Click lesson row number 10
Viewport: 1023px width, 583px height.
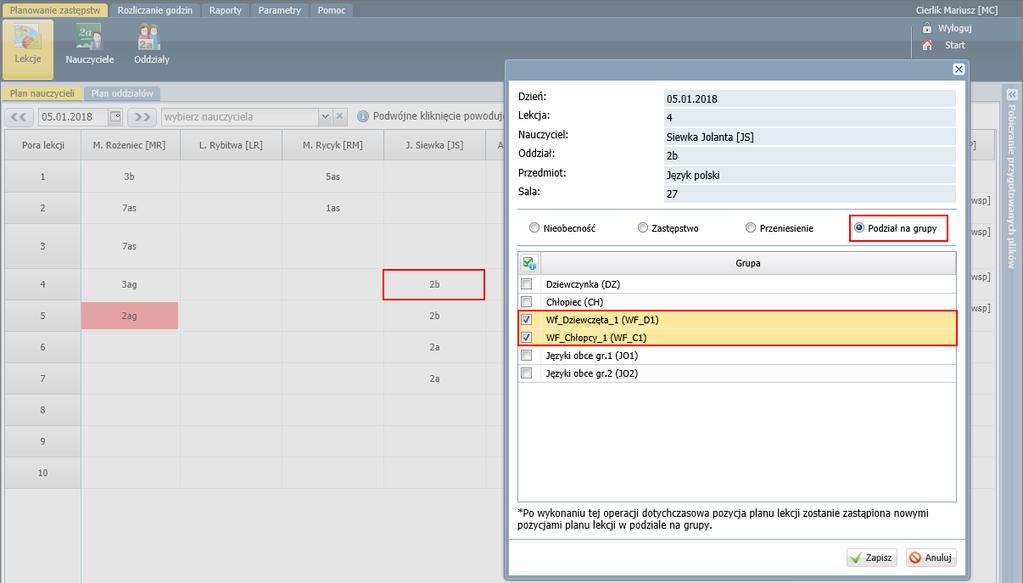click(42, 473)
